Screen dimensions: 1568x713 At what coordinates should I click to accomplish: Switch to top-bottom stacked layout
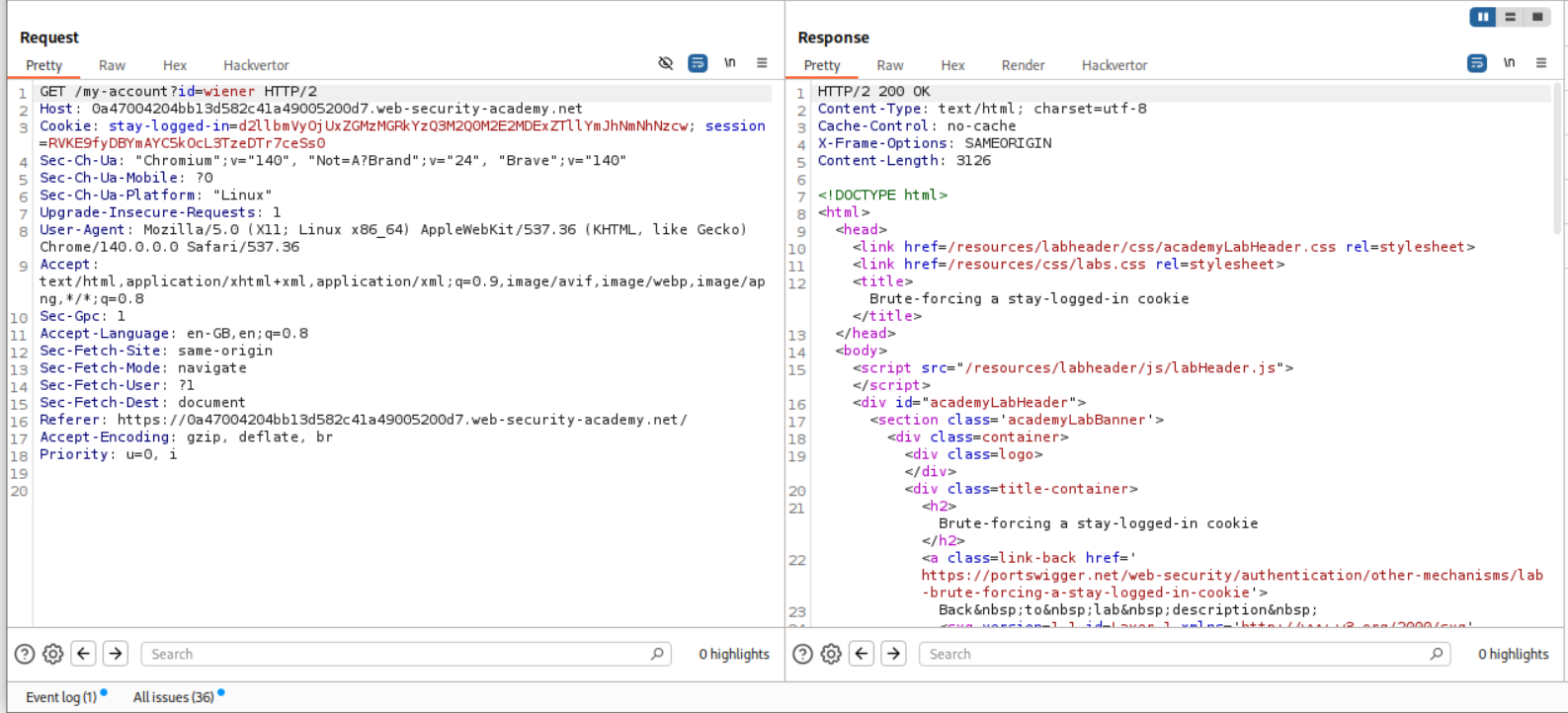point(1510,17)
